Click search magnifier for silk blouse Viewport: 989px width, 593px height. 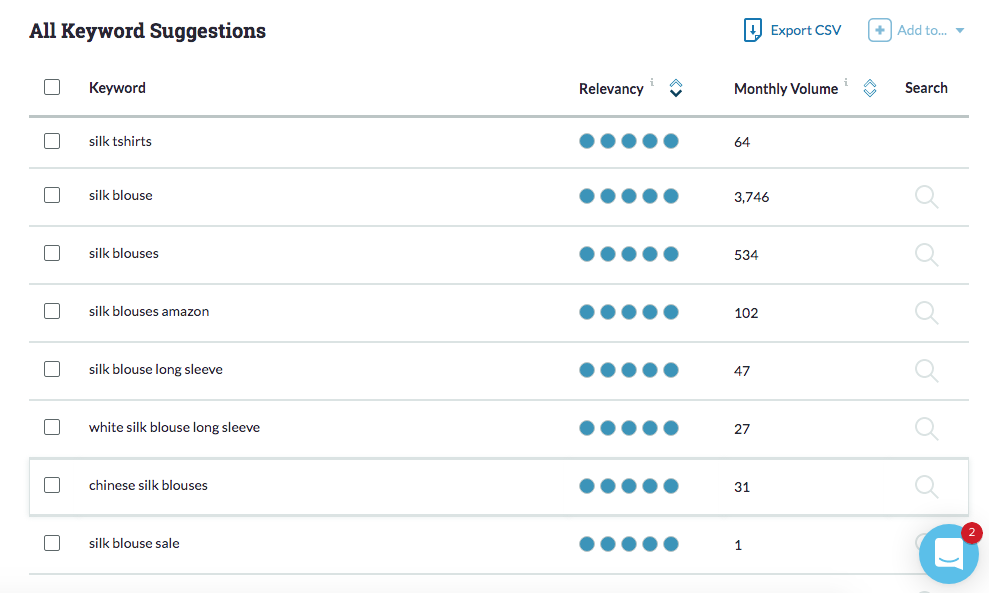pos(927,197)
